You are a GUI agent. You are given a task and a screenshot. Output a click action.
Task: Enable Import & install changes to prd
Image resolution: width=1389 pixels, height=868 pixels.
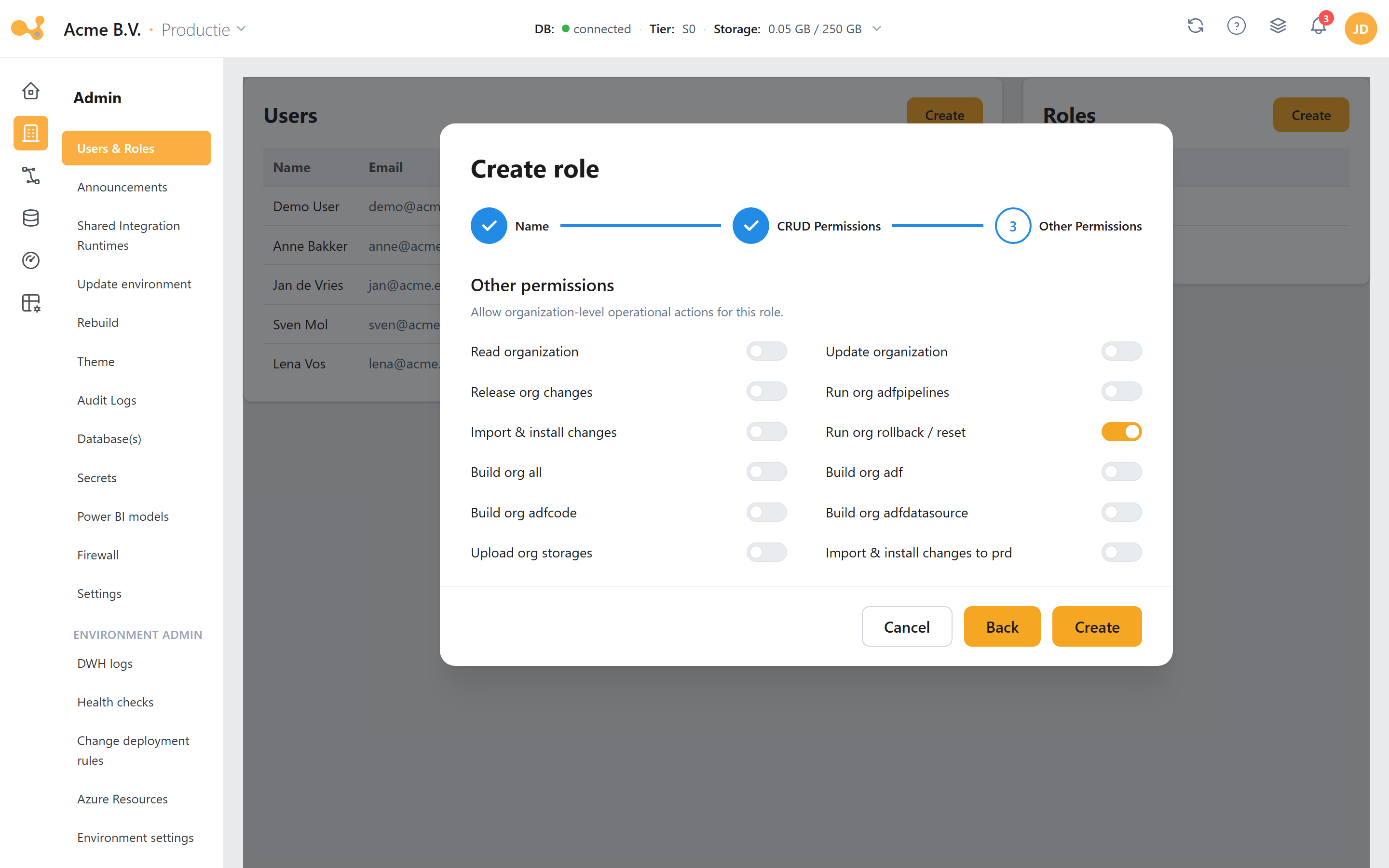(x=1121, y=552)
